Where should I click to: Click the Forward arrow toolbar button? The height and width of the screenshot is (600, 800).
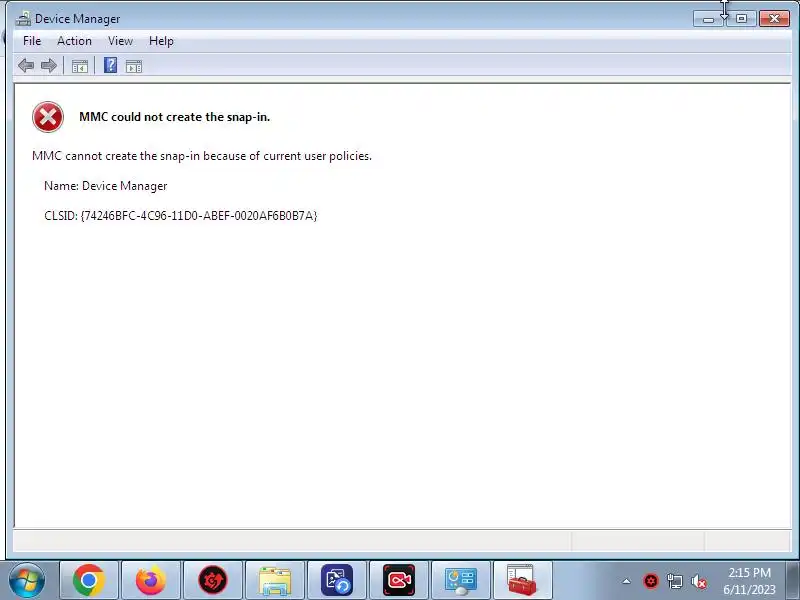click(48, 66)
